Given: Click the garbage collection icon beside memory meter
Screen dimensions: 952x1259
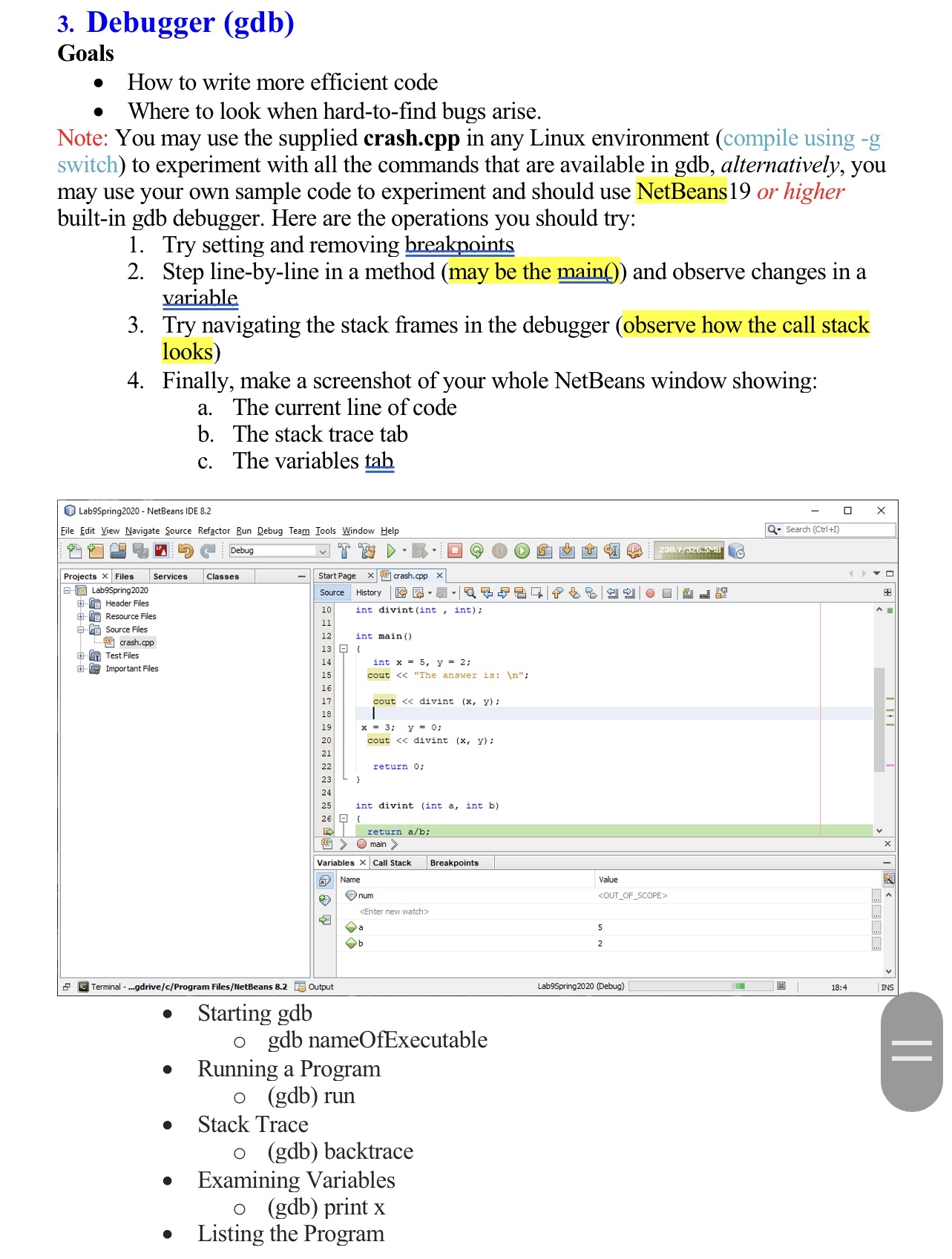Looking at the screenshot, I should pos(736,551).
